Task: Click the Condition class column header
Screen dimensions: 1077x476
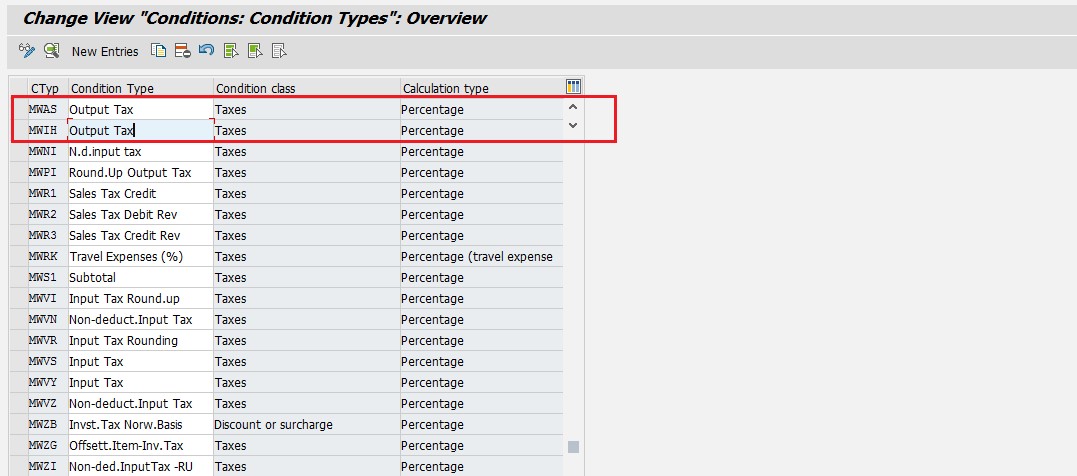Action: pos(306,88)
